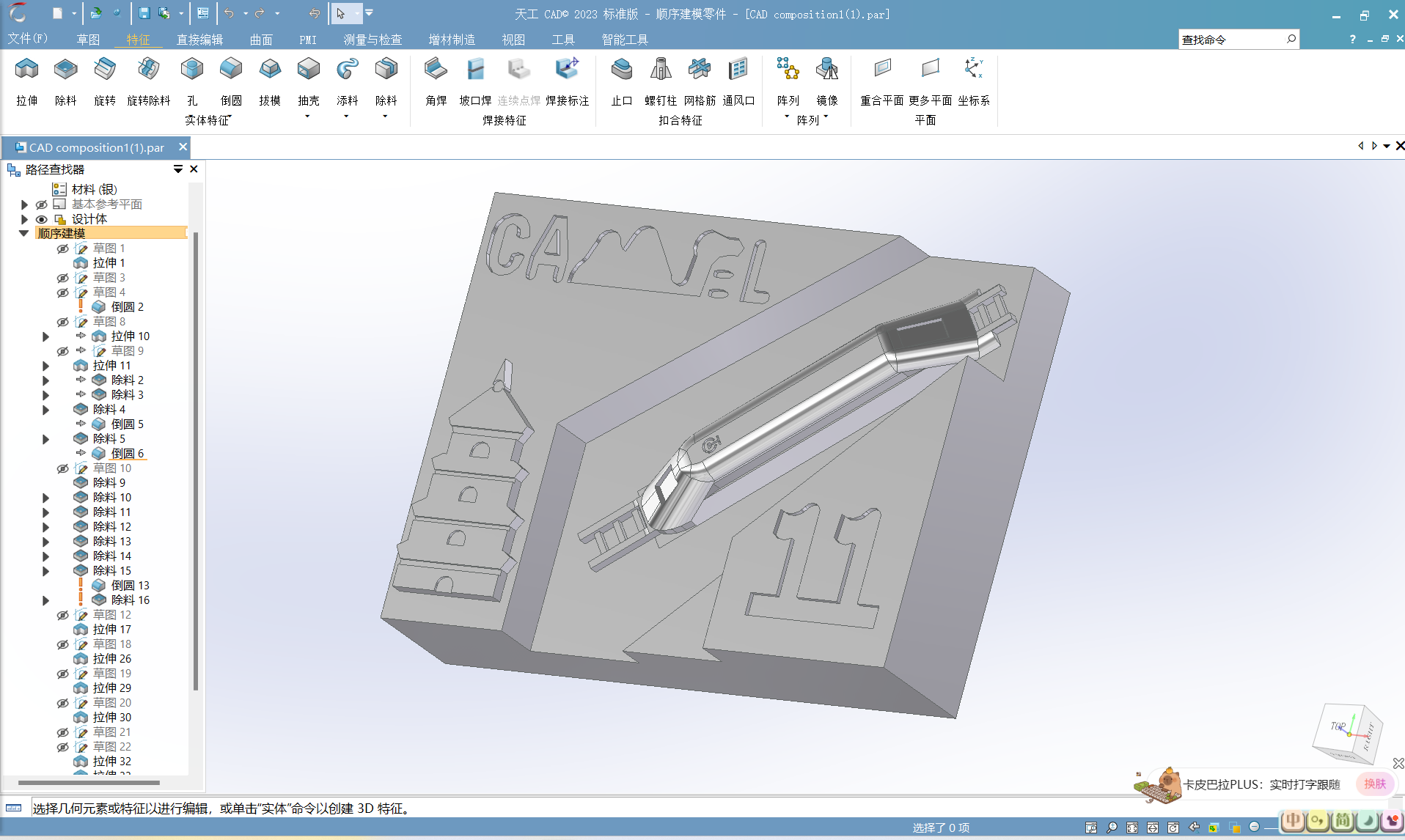Toggle visibility of 草图 1
This screenshot has width=1405, height=840.
tap(63, 248)
